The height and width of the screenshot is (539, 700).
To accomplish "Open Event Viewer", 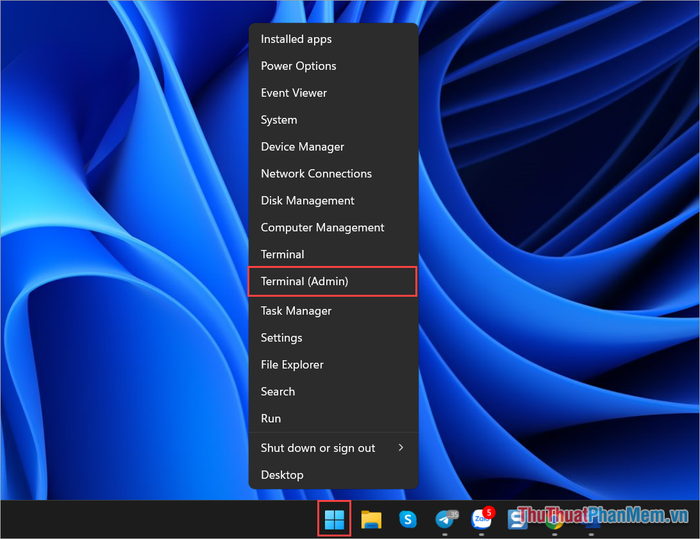I will pos(333,93).
